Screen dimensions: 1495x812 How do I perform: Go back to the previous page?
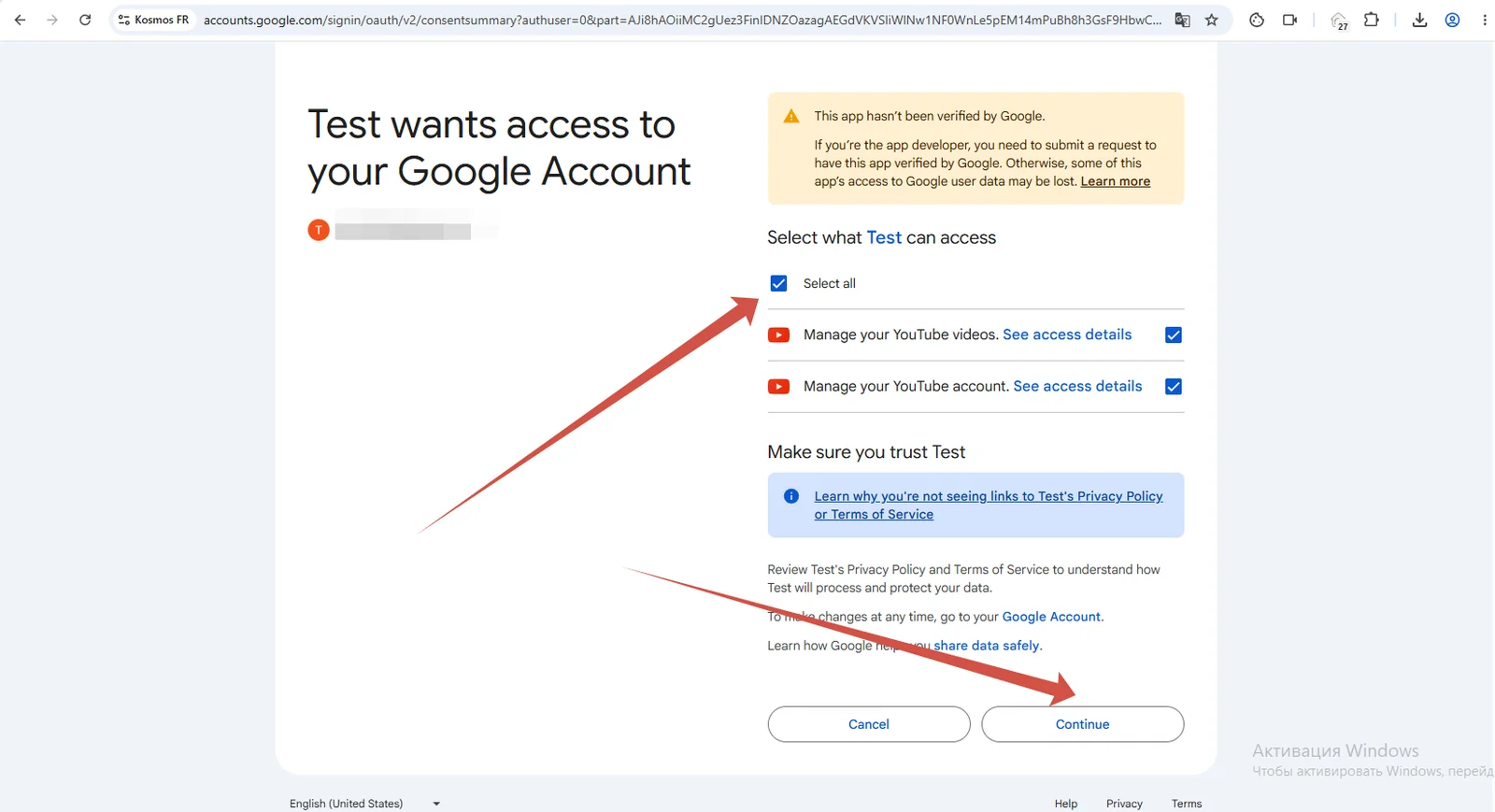click(x=21, y=20)
